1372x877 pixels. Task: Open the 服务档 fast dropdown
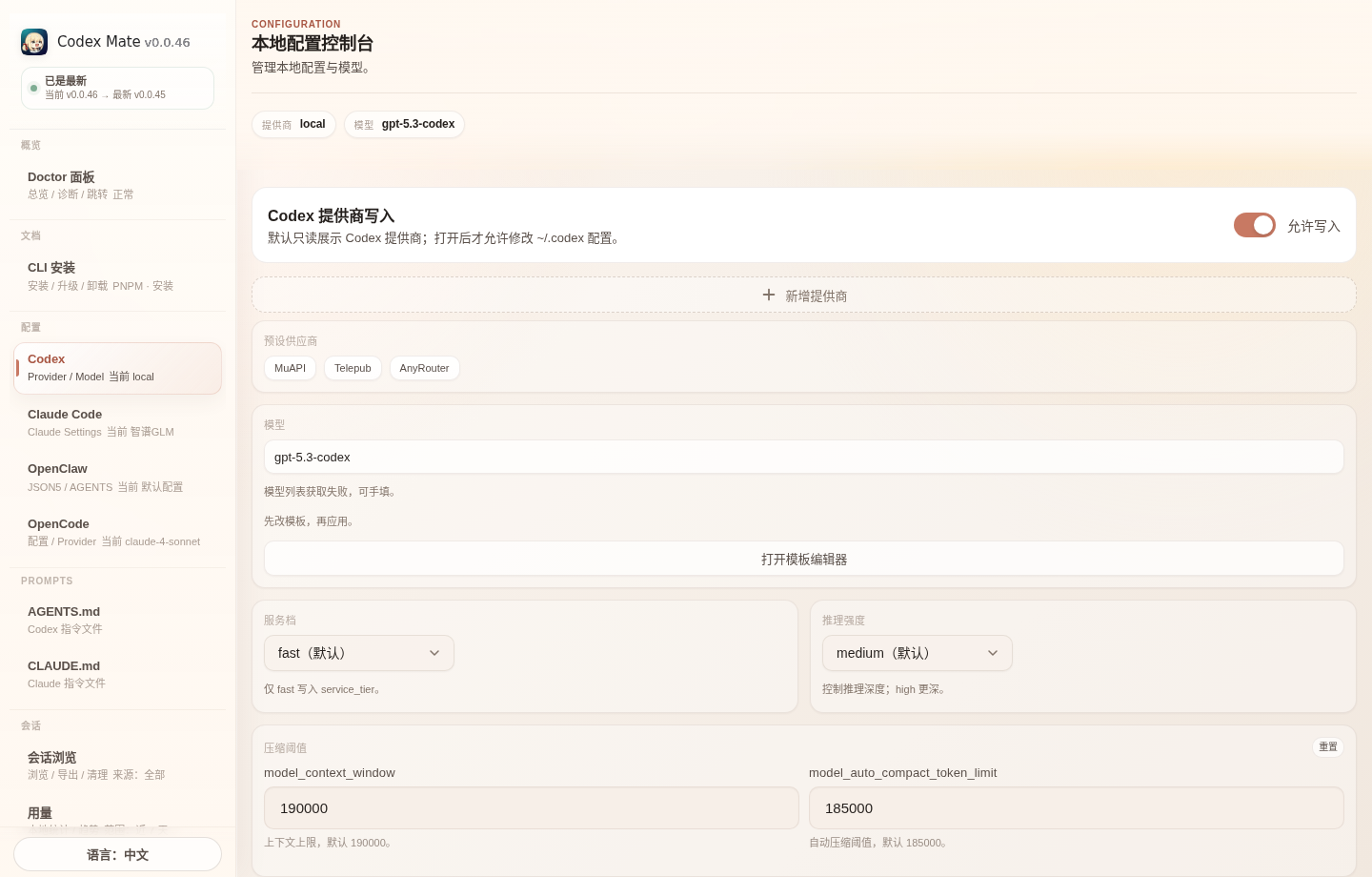point(359,653)
